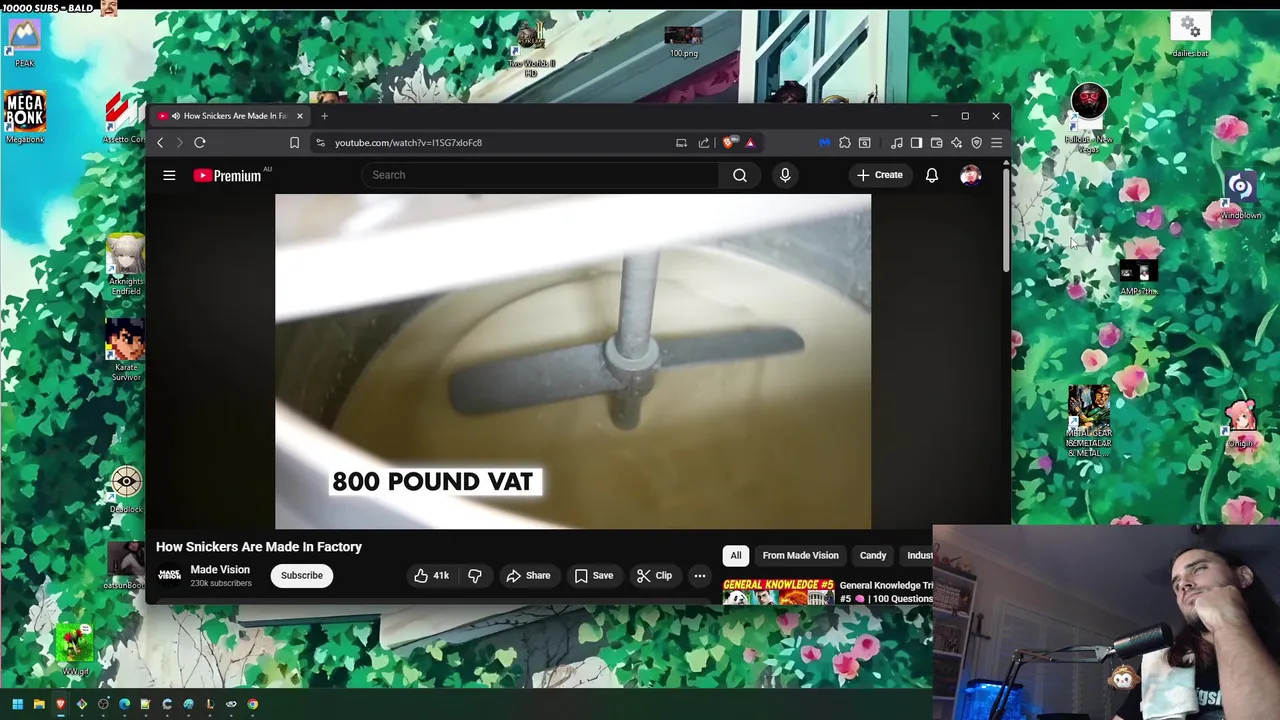Open File Explorer from taskbar

(x=39, y=704)
